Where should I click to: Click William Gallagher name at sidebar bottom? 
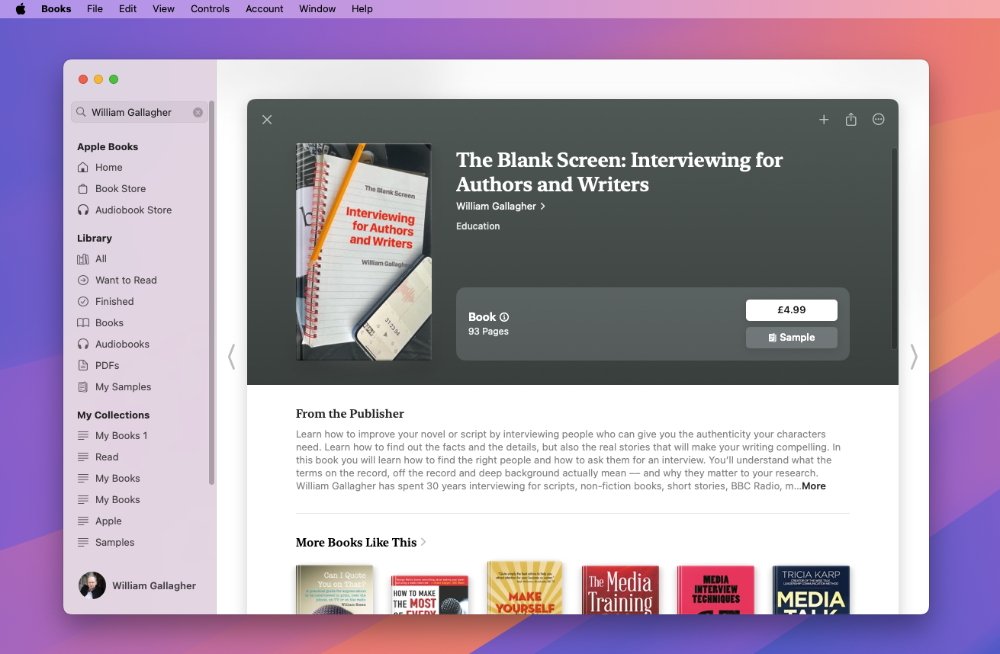tap(154, 586)
